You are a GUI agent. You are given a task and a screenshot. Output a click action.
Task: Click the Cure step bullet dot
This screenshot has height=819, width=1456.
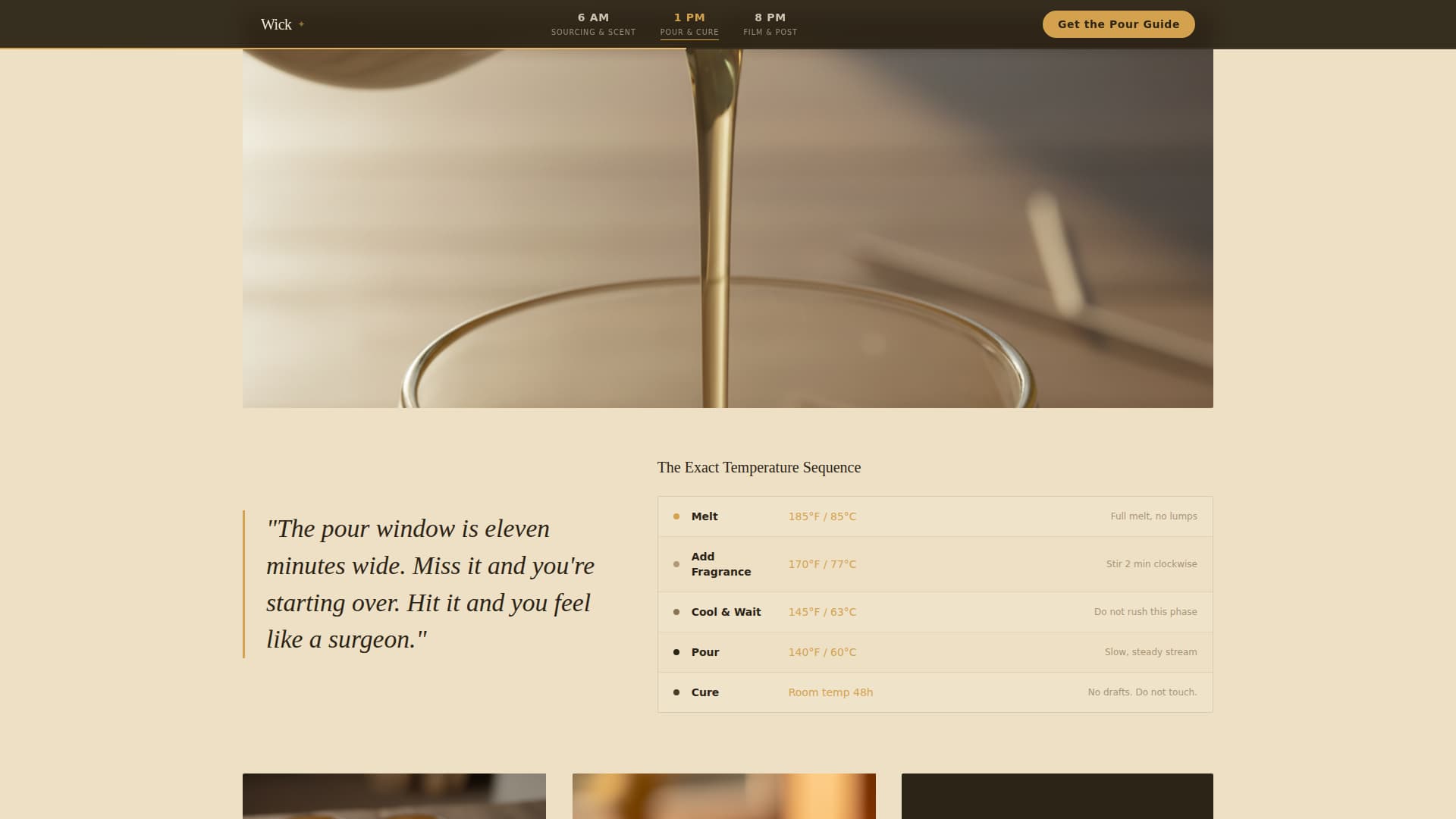coord(676,692)
